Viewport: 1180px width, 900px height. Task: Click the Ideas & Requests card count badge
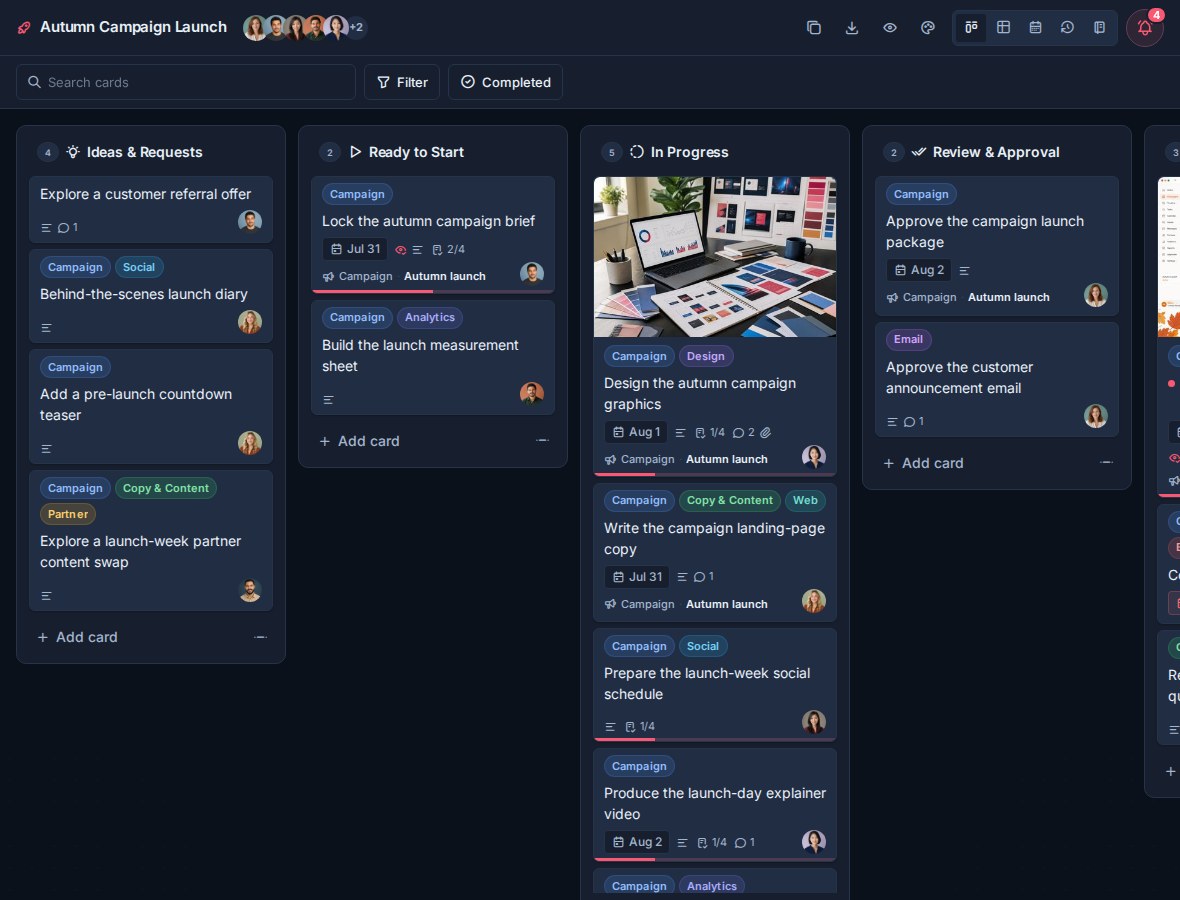47,153
